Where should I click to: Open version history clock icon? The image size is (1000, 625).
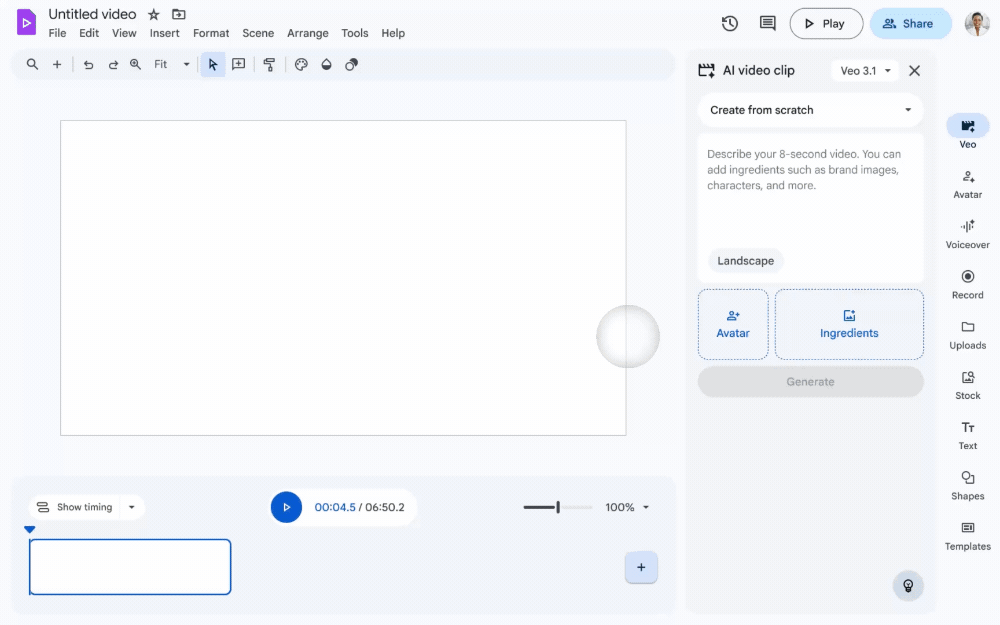(x=730, y=23)
